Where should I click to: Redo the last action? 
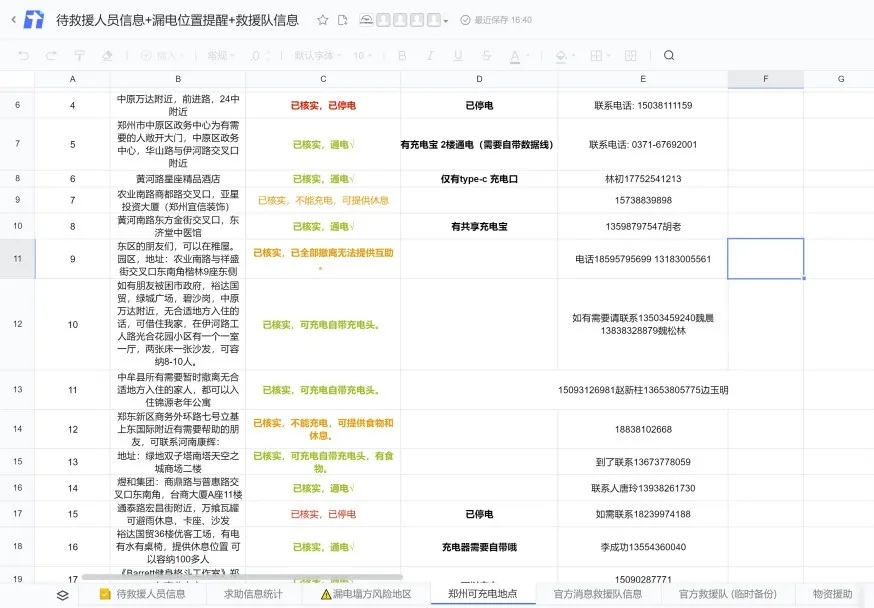51,55
